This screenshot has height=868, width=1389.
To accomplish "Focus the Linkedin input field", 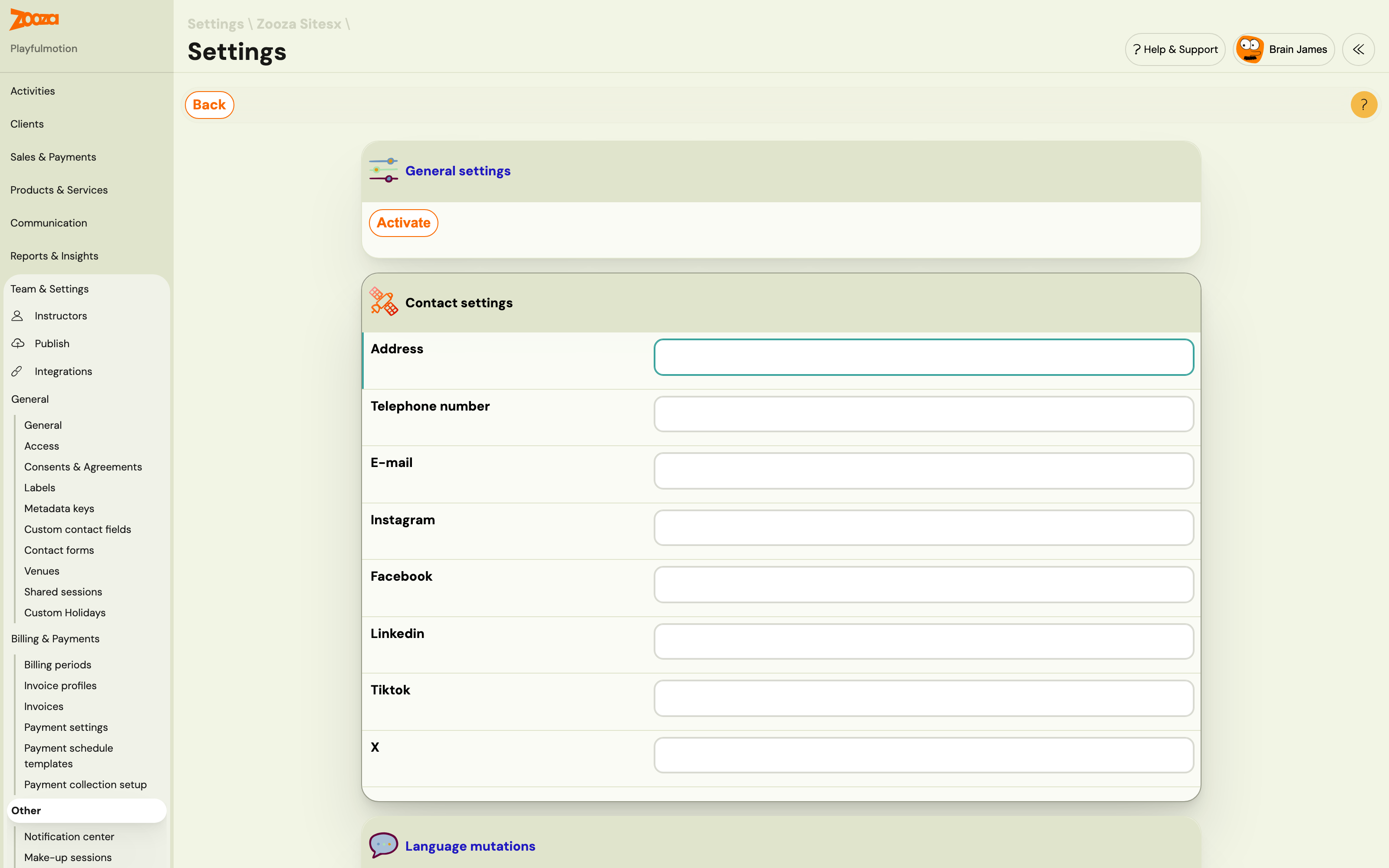I will (x=924, y=641).
